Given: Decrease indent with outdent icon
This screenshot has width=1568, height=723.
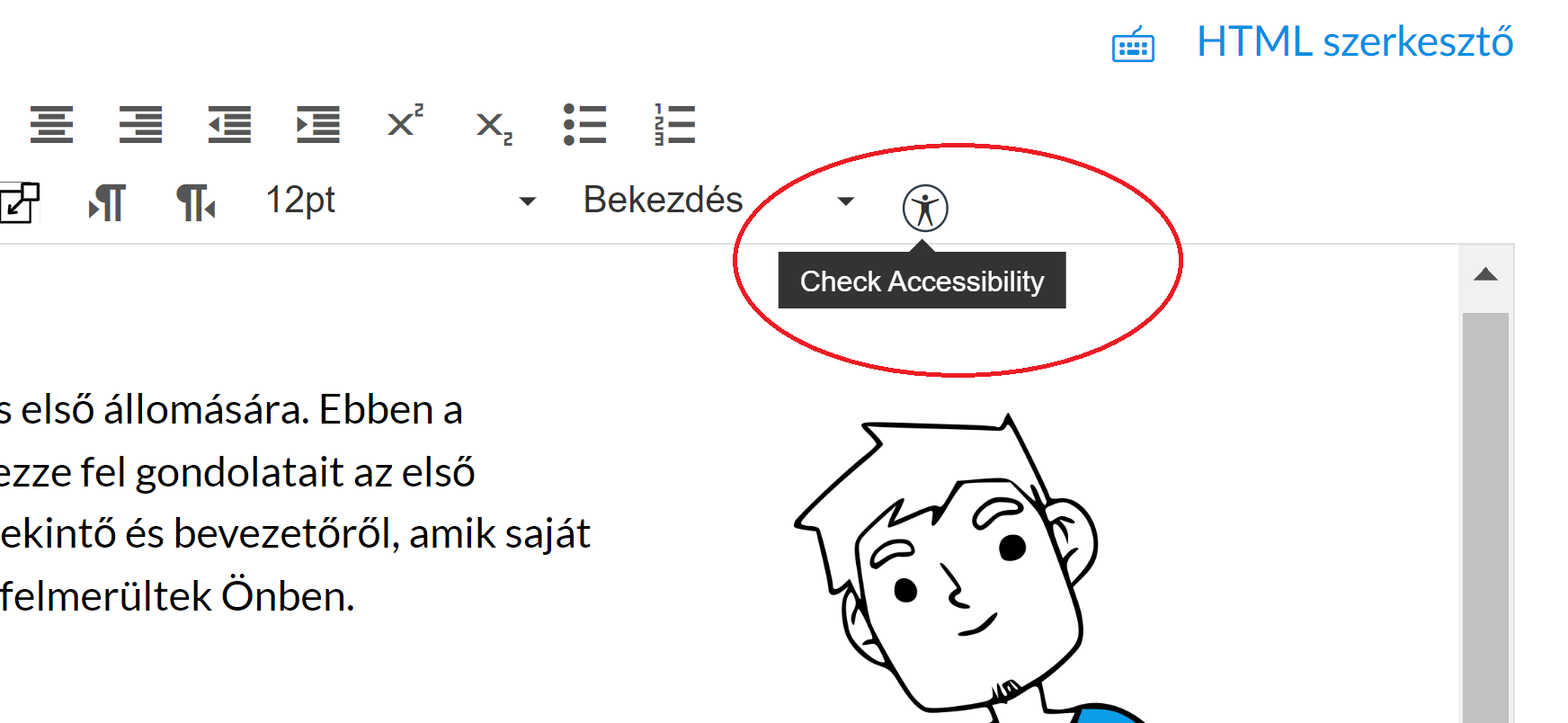Looking at the screenshot, I should pyautogui.click(x=229, y=124).
